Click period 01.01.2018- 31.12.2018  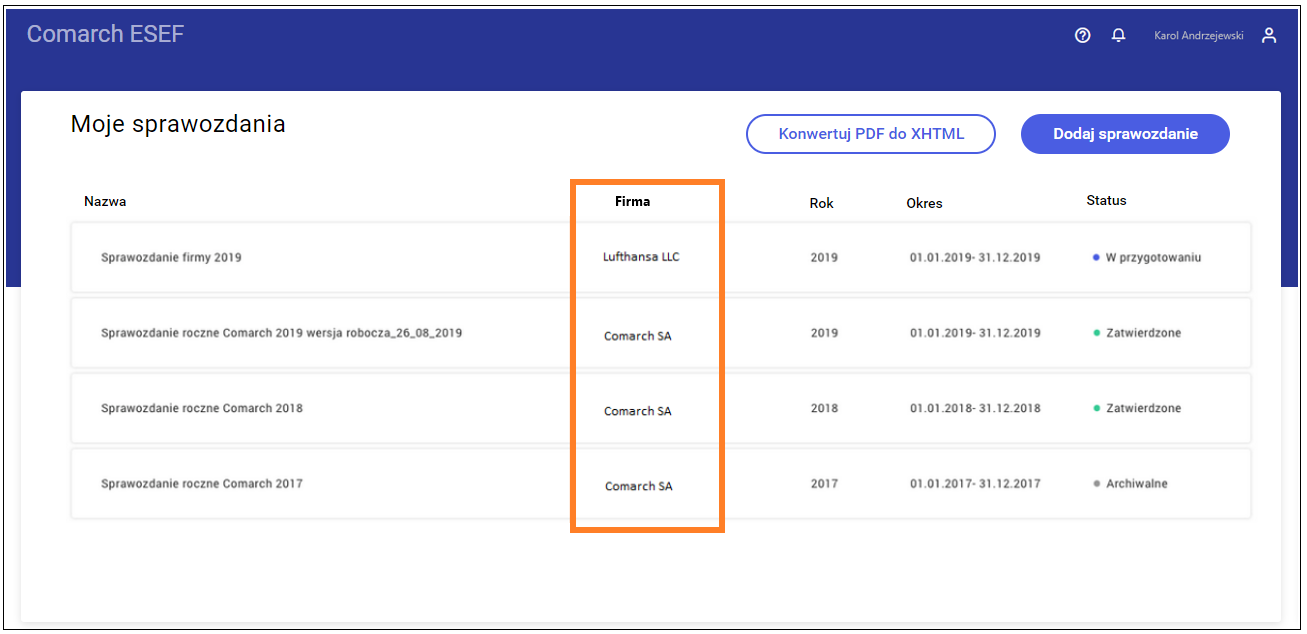975,408
